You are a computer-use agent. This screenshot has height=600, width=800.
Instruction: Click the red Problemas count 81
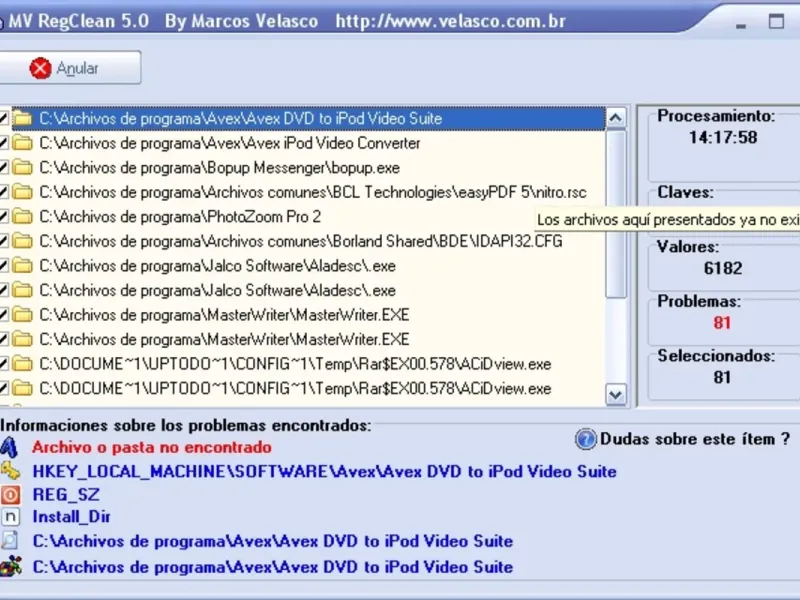(722, 322)
